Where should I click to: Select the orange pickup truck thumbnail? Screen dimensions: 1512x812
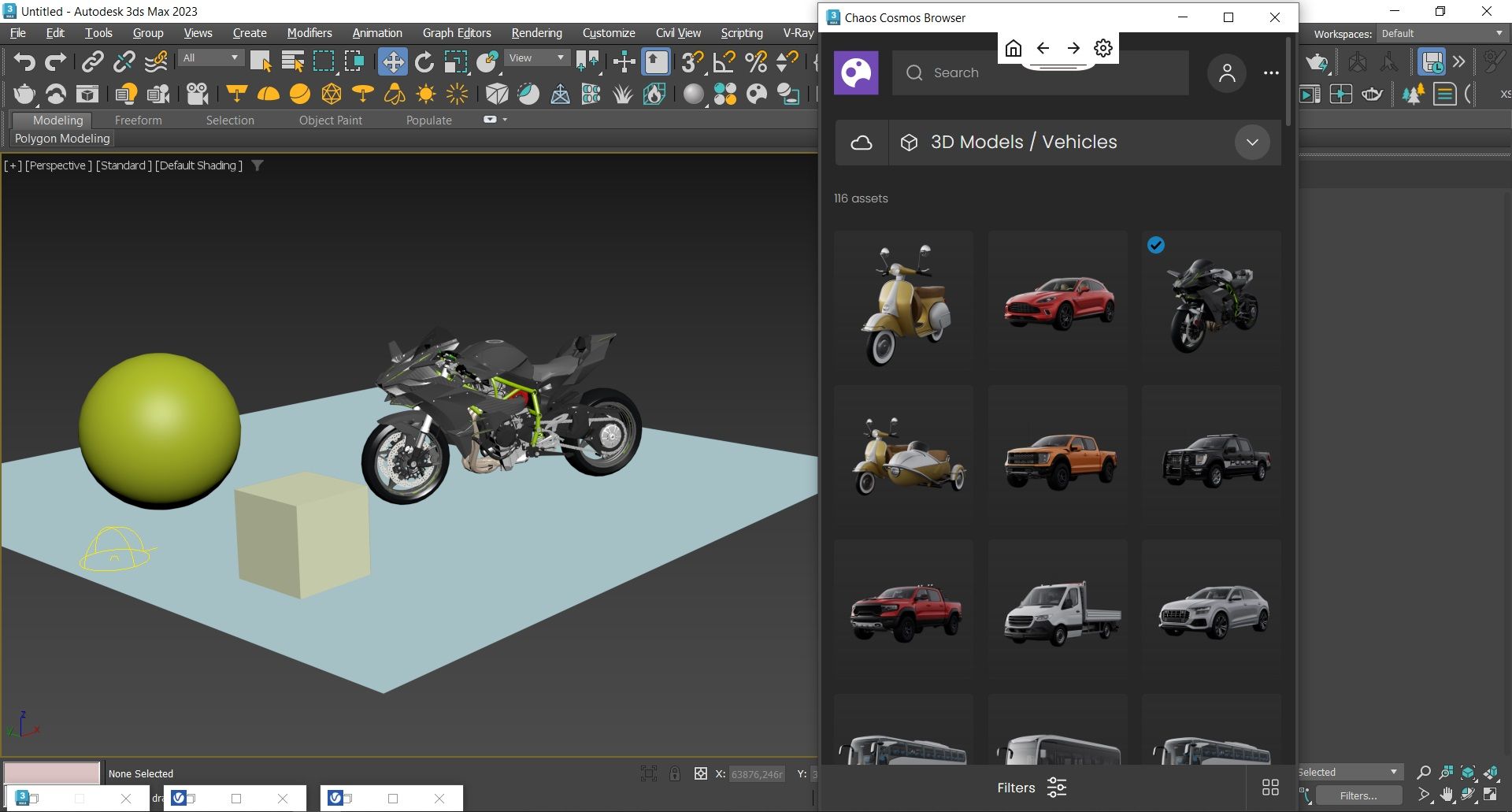1058,455
